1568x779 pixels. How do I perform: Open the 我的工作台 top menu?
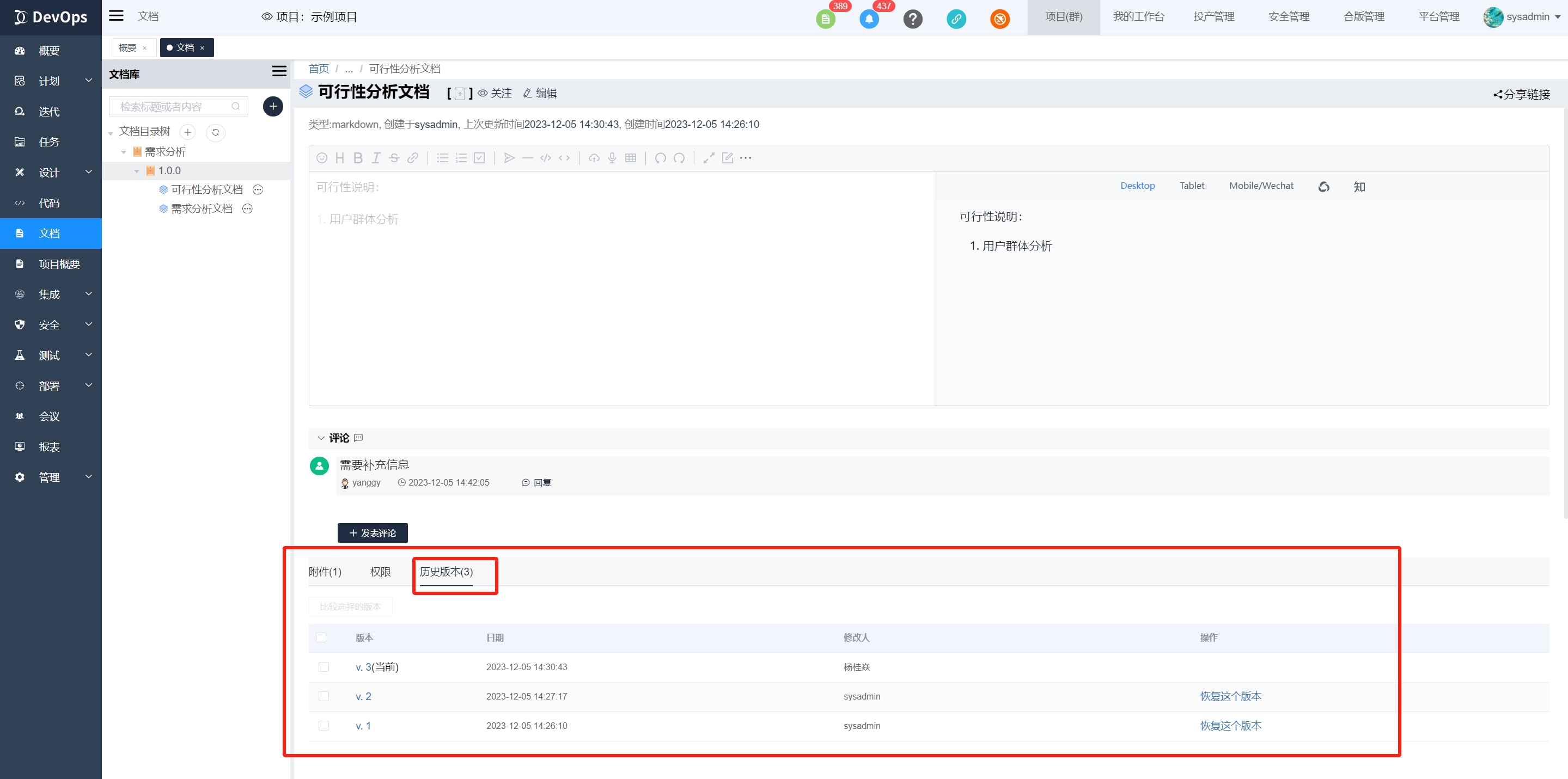(1138, 17)
